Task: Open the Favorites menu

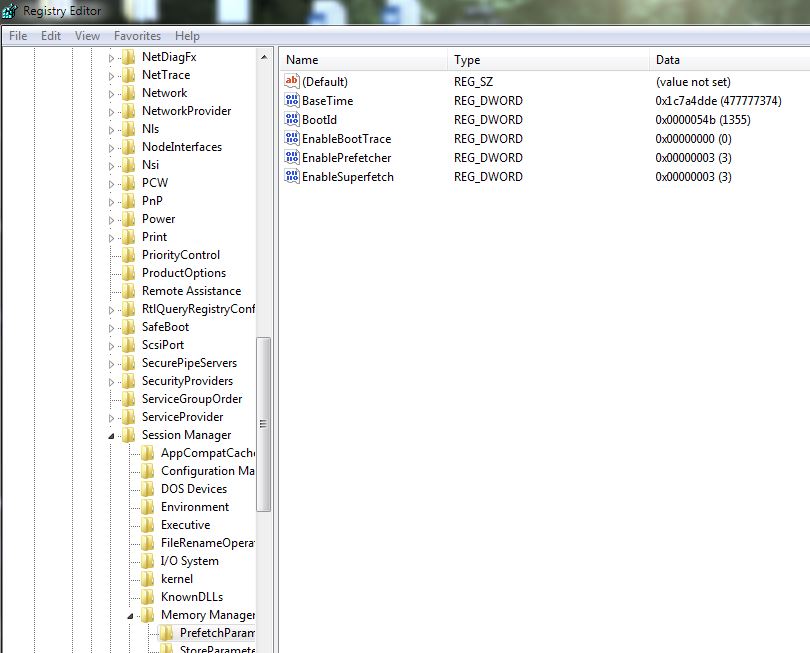Action: click(137, 36)
